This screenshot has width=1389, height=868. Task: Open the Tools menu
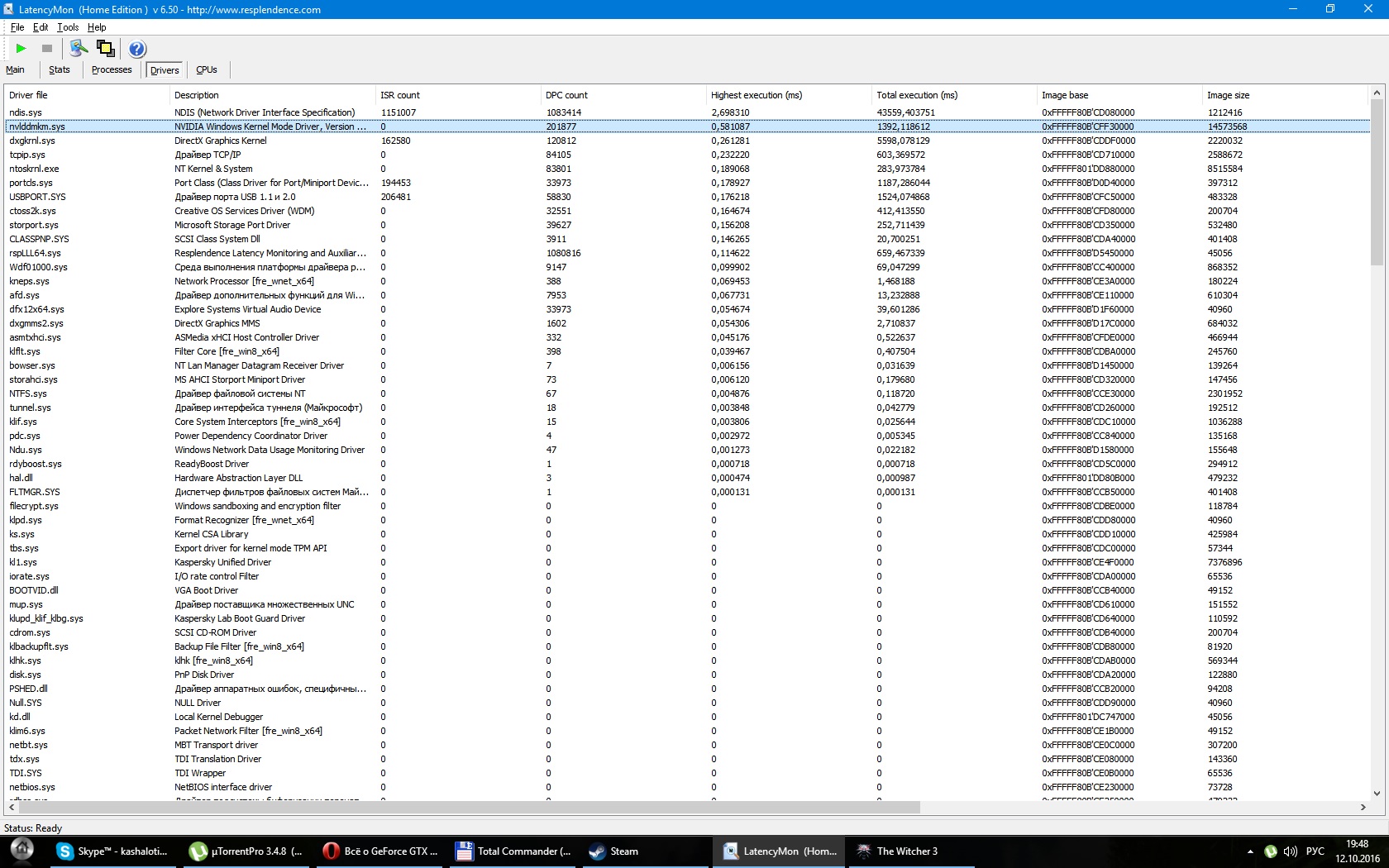coord(68,27)
